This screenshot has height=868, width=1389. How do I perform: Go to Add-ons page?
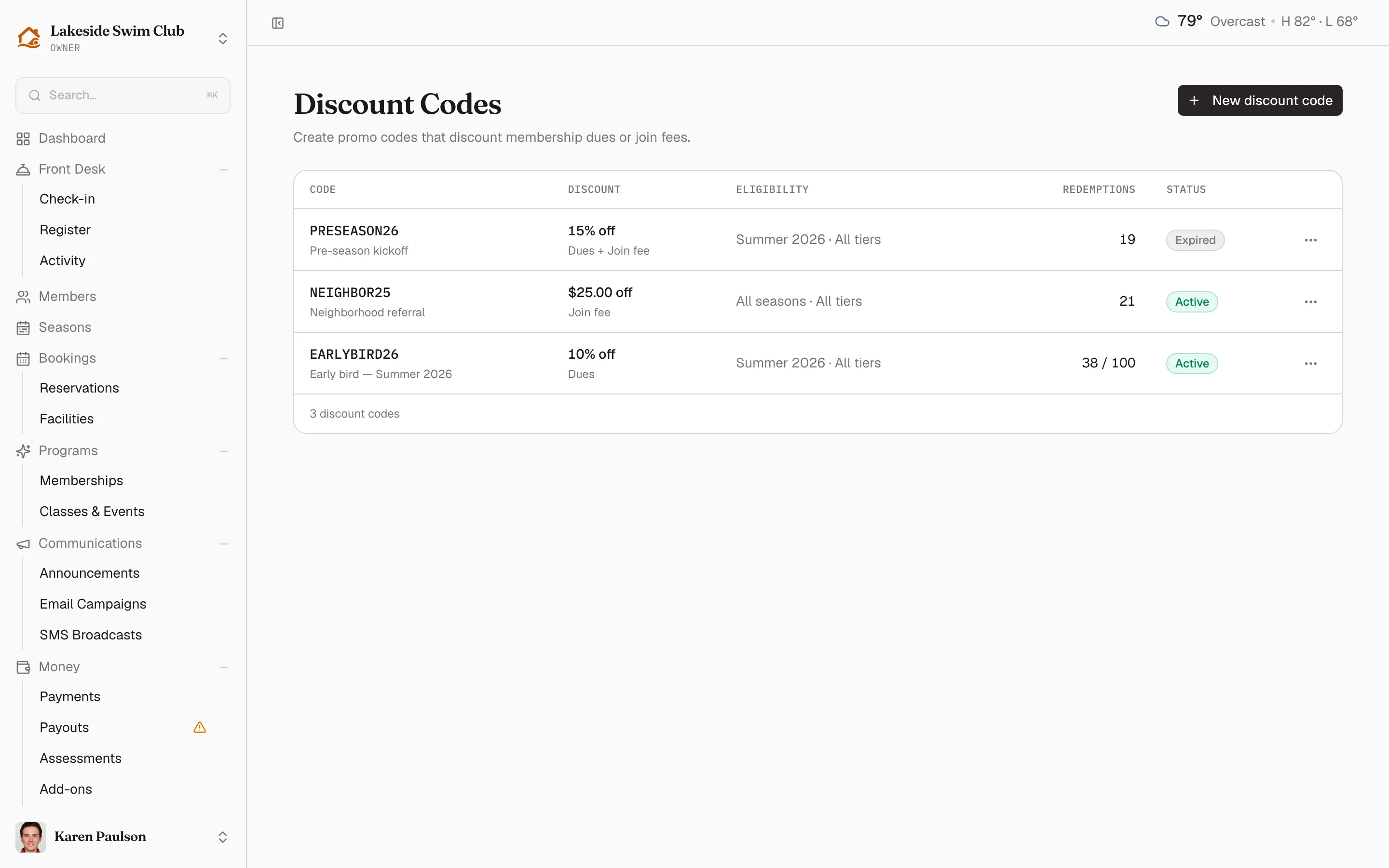pos(66,789)
